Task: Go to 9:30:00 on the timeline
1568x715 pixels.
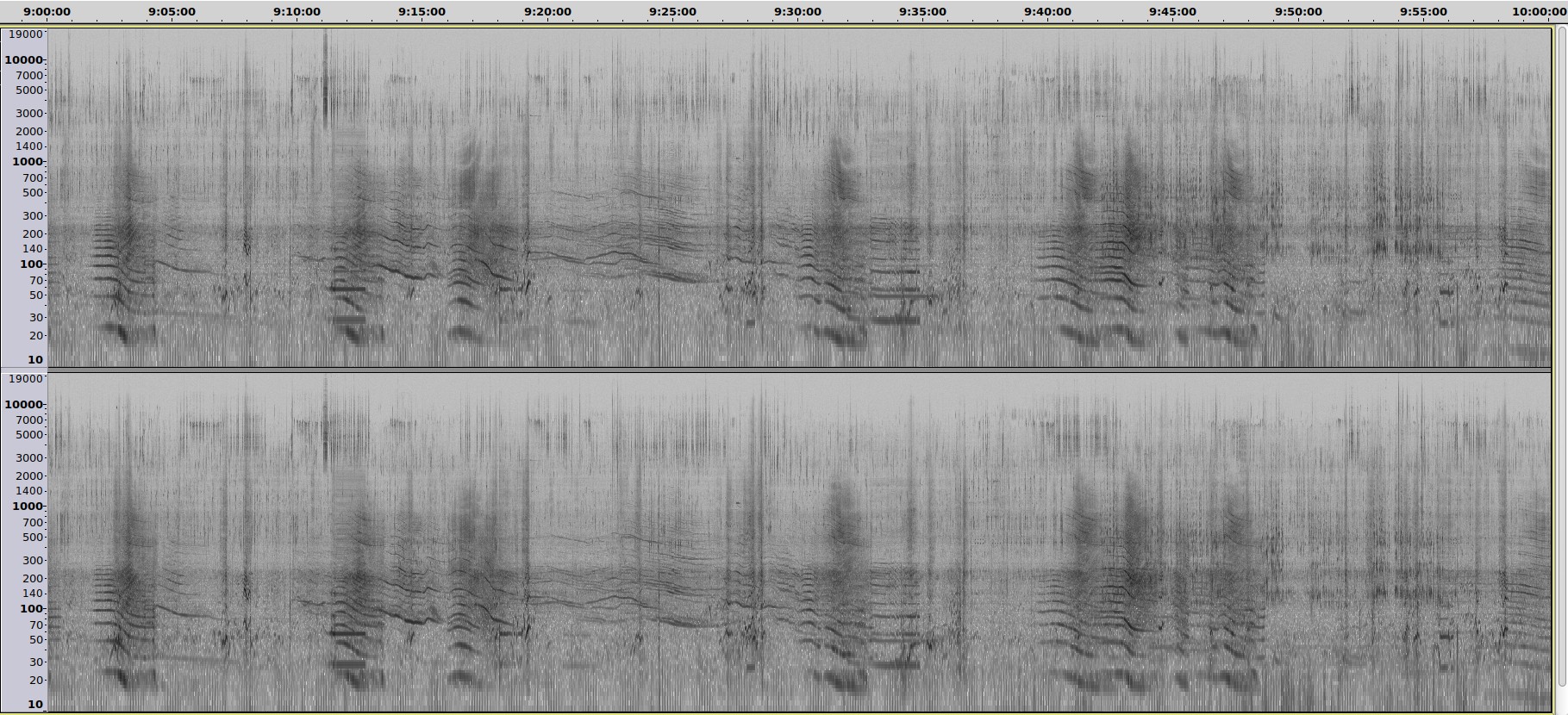Action: (797, 12)
